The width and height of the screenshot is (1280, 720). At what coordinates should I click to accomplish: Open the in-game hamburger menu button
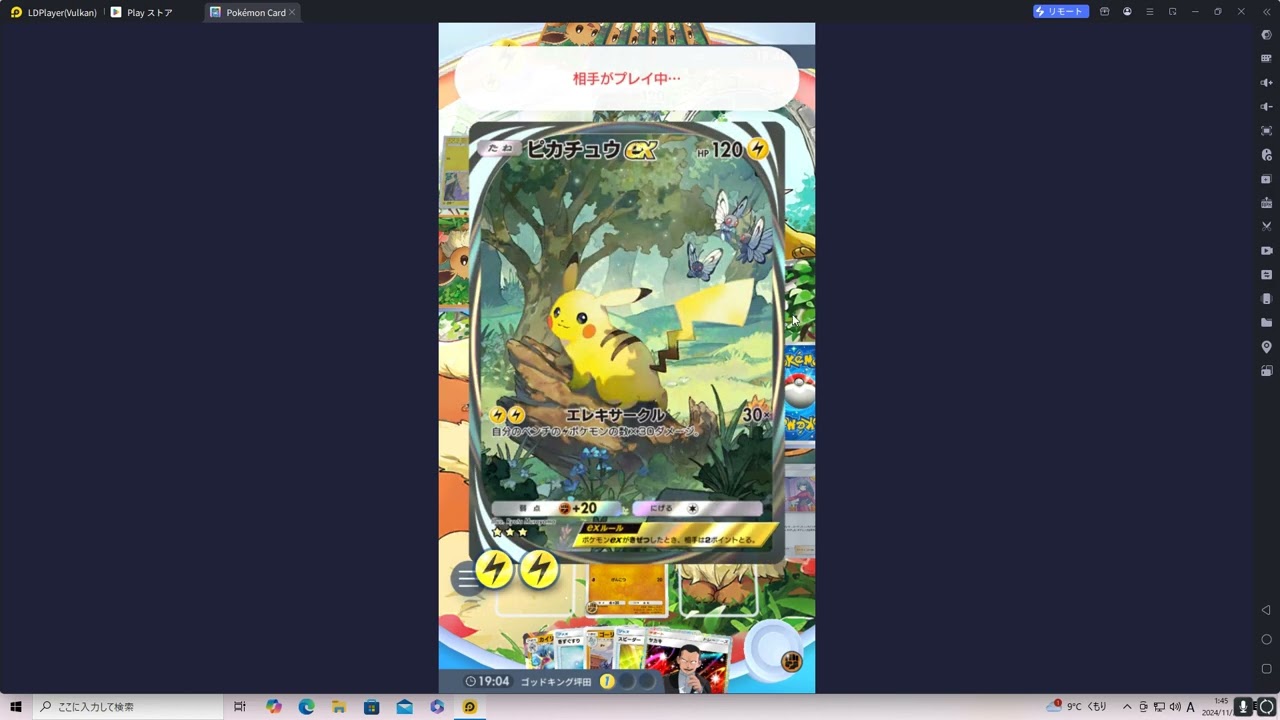[x=466, y=579]
